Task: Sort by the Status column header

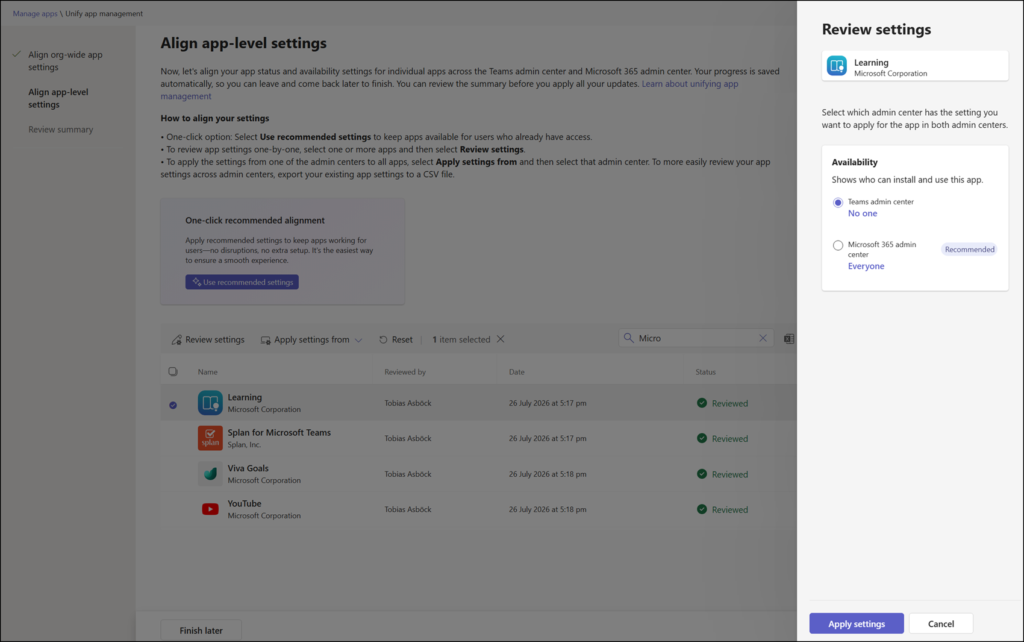Action: [x=705, y=372]
